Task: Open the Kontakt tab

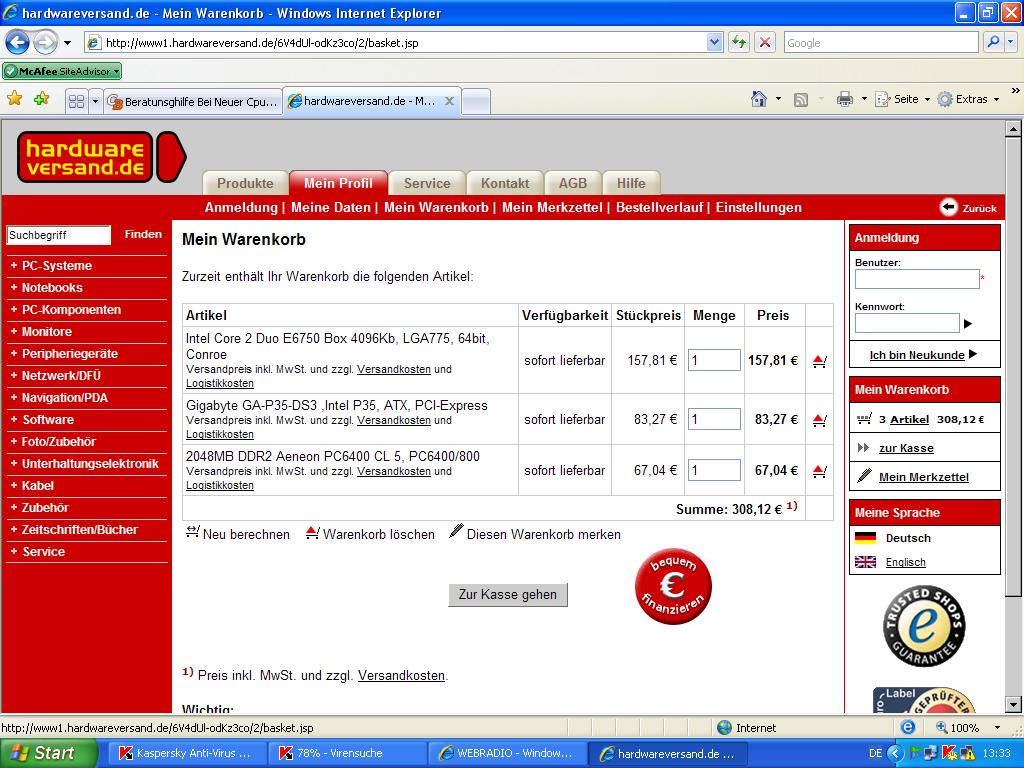Action: pyautogui.click(x=505, y=184)
